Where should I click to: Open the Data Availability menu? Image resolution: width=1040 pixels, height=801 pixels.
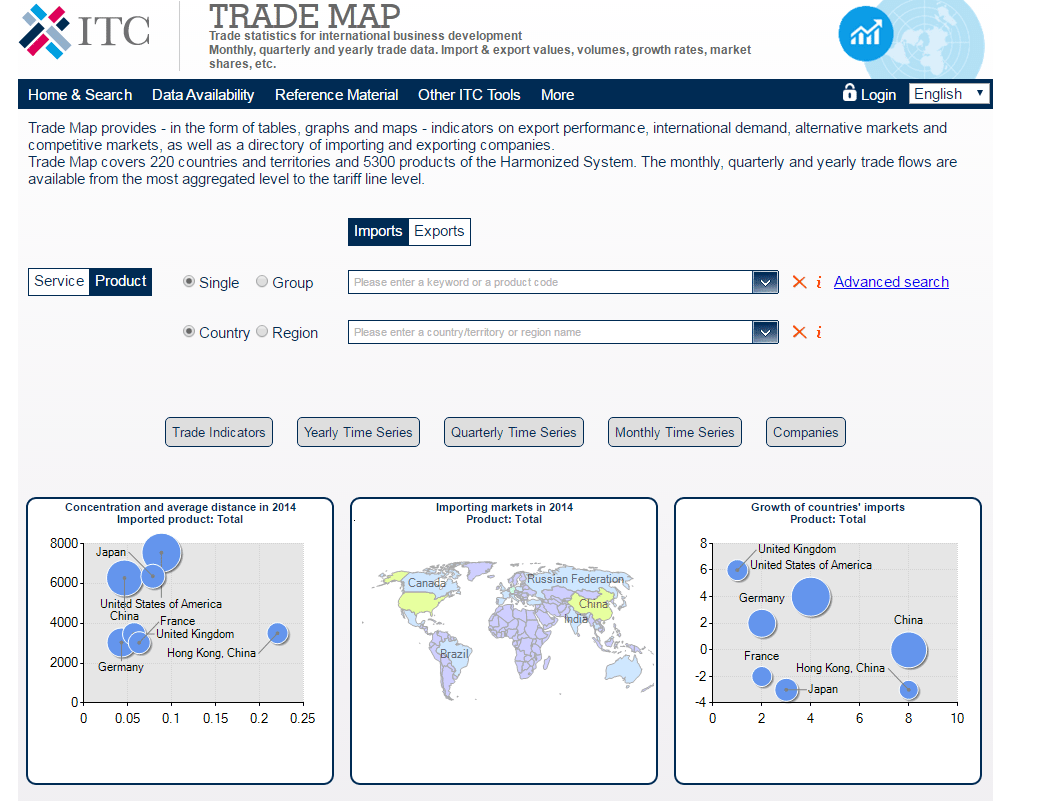pyautogui.click(x=202, y=95)
